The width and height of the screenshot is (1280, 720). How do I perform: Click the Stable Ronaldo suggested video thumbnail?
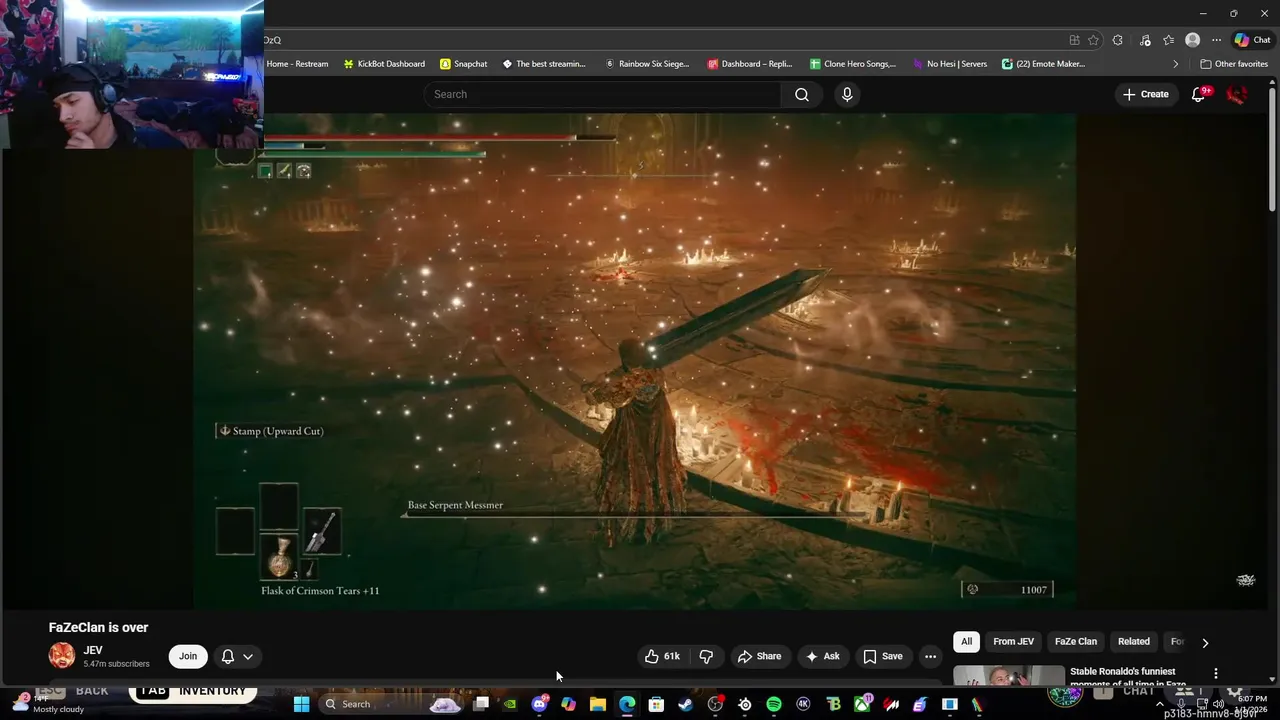(1009, 675)
